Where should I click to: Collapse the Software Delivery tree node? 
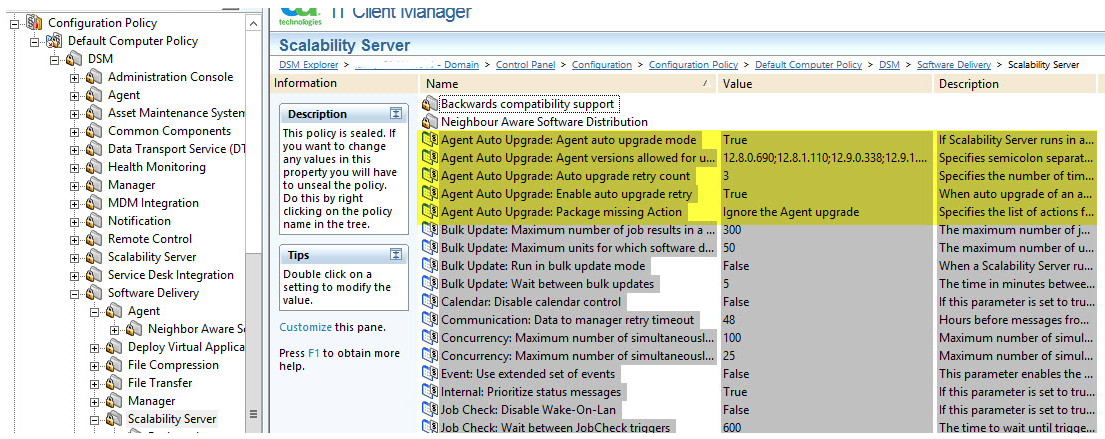pyautogui.click(x=75, y=294)
